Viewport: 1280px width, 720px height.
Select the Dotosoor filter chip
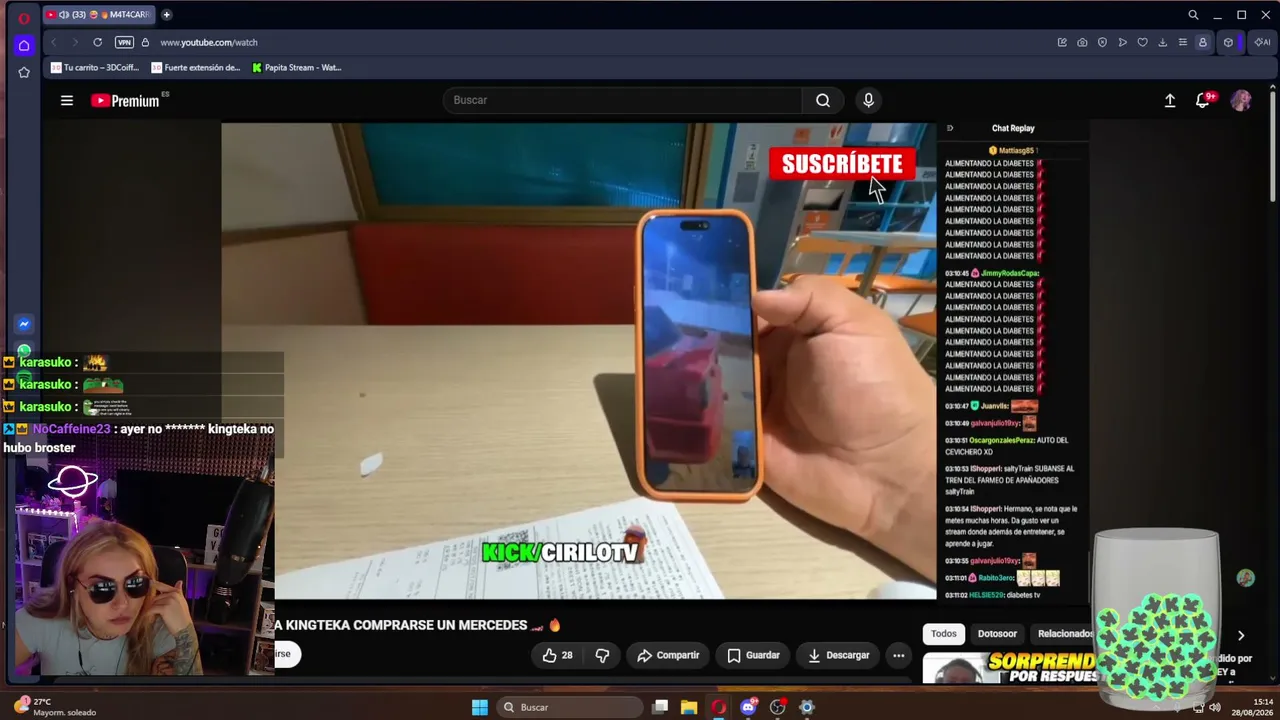point(997,634)
